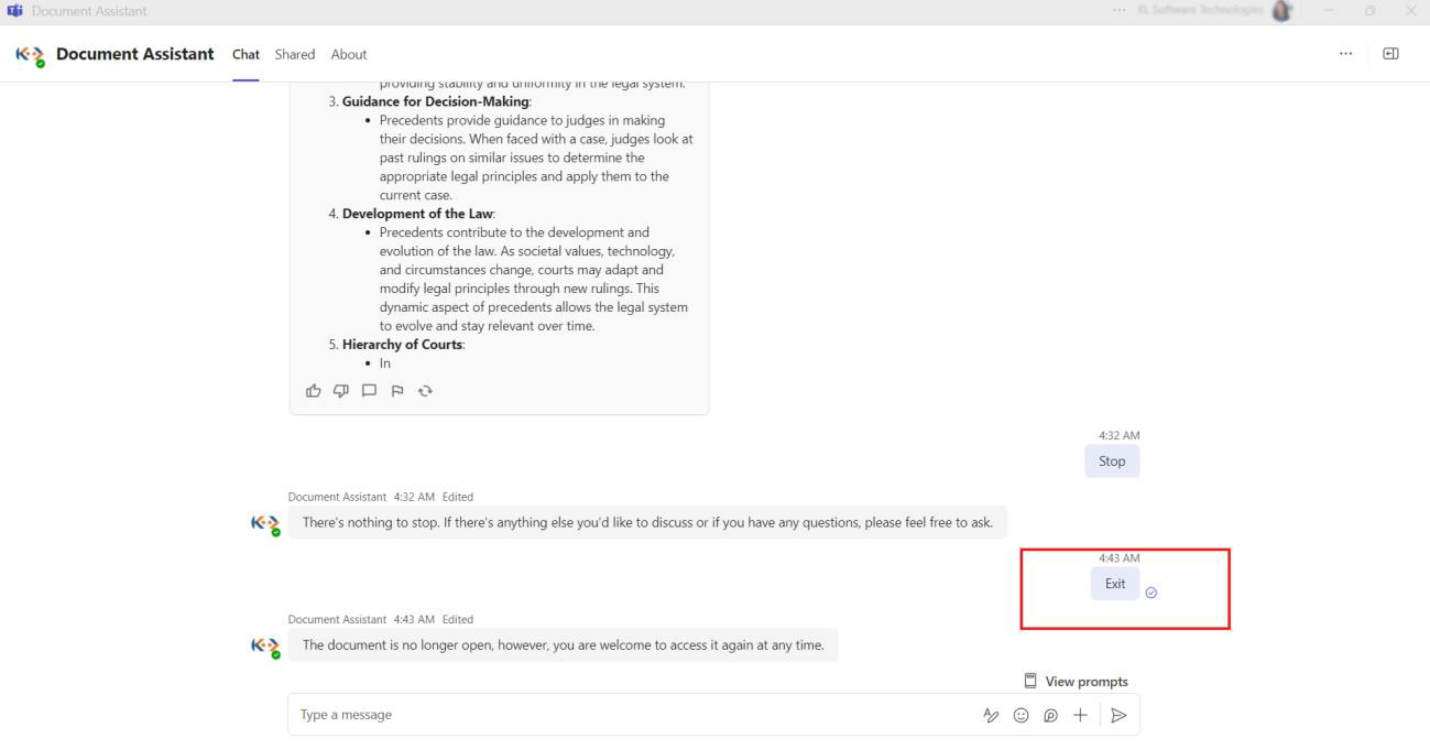The height and width of the screenshot is (749, 1430).
Task: Select the Exit message bubble
Action: coord(1115,584)
